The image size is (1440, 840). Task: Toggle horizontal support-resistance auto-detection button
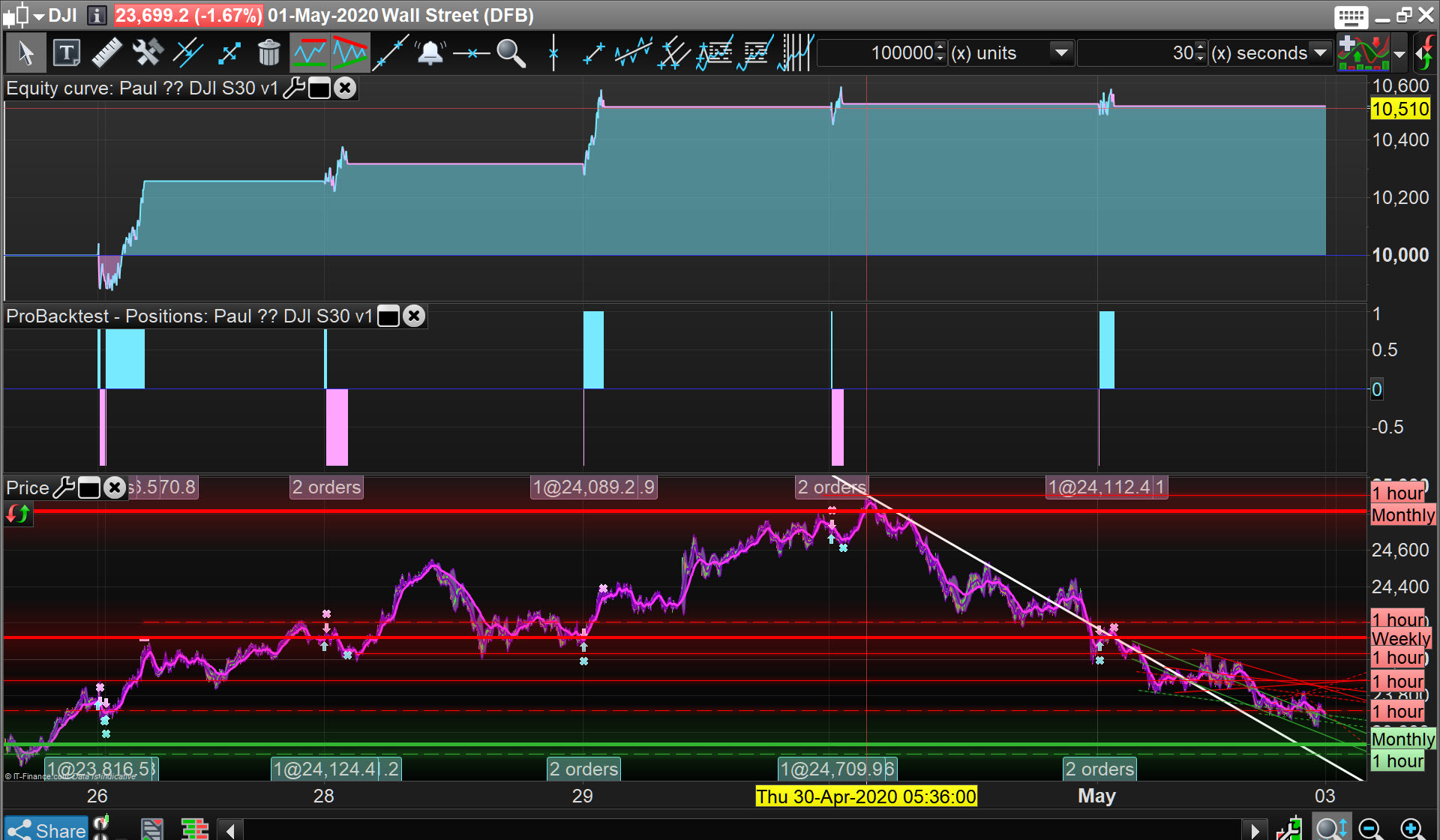310,53
